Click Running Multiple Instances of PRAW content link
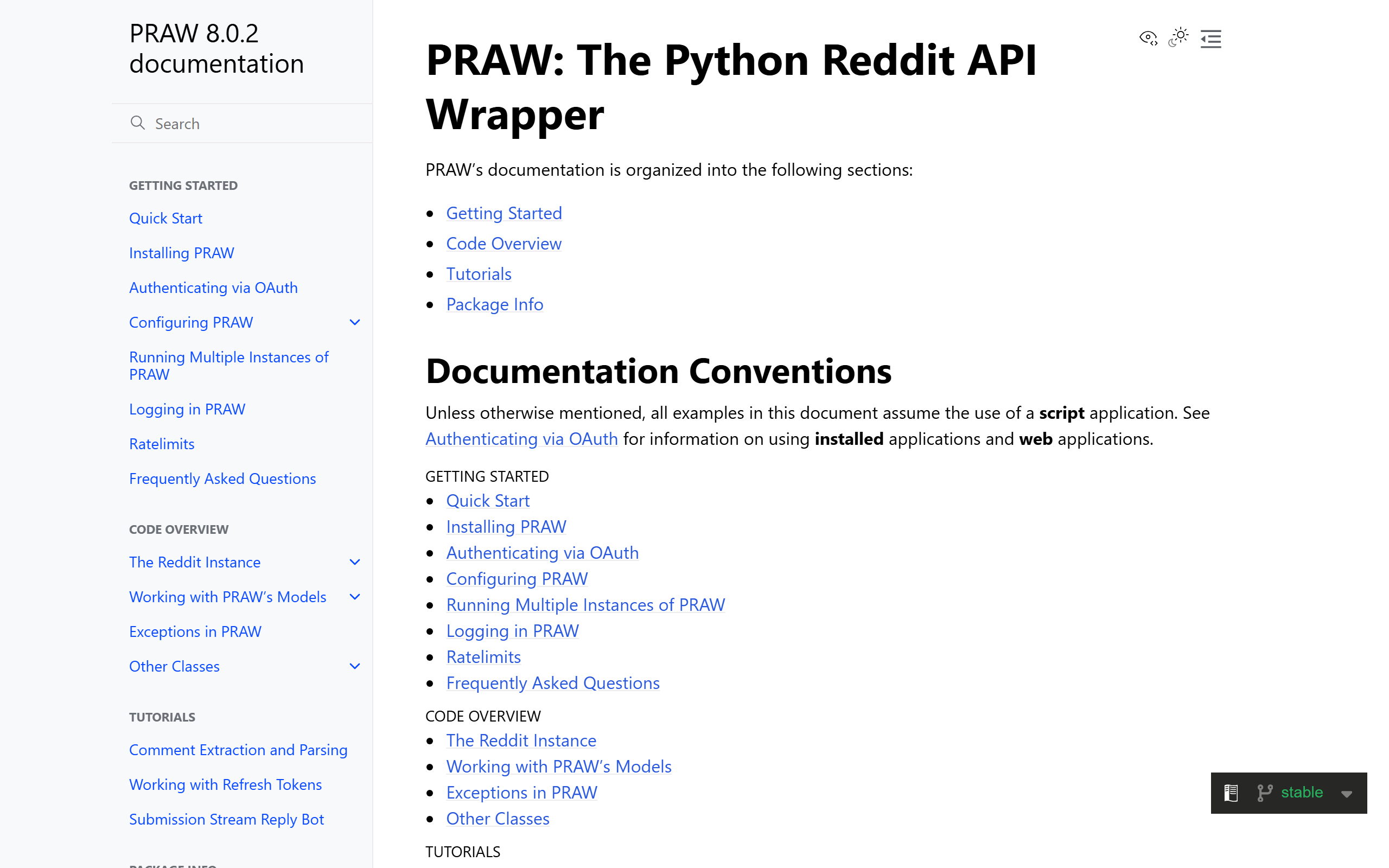Screen dimensions: 1389x868 (x=585, y=604)
